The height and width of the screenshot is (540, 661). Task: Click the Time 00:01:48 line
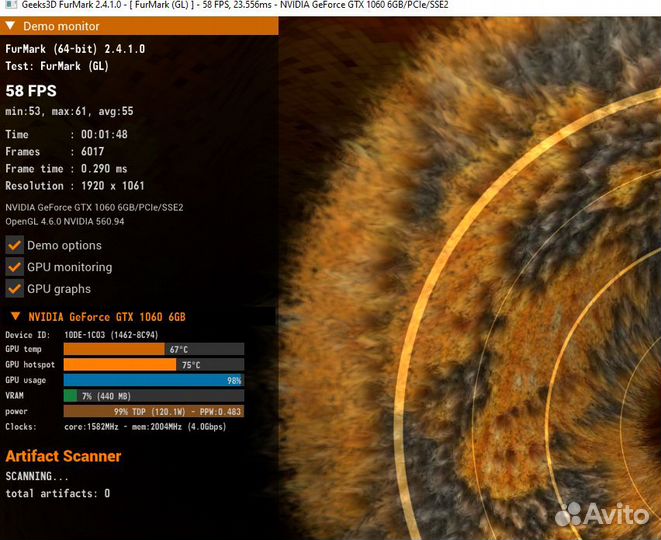coord(66,134)
